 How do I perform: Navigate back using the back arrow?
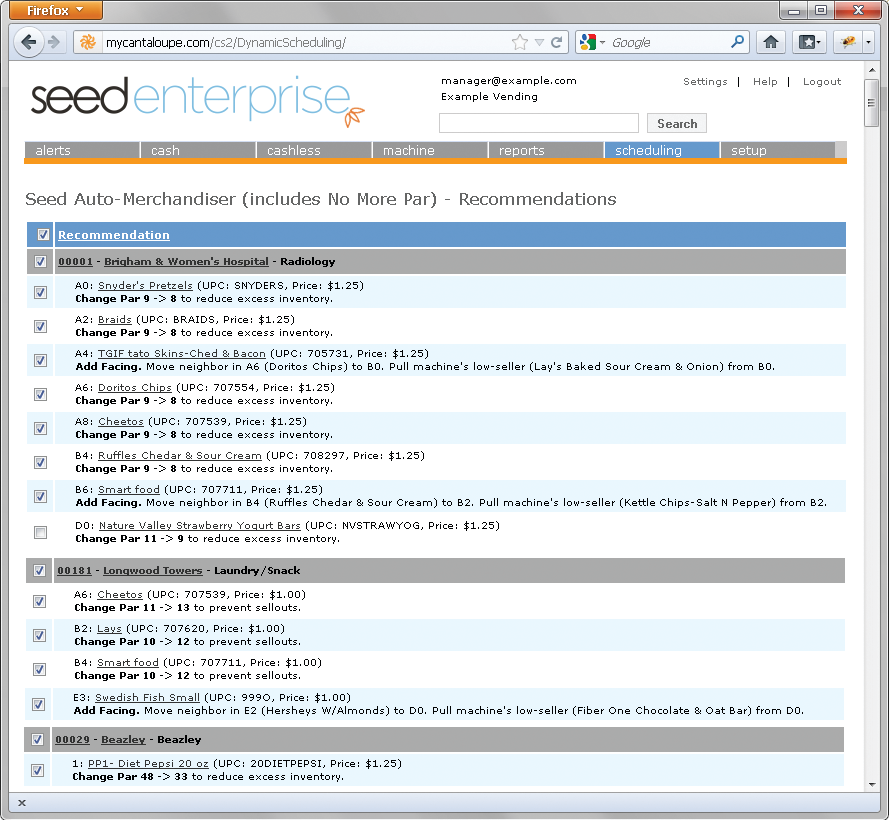(x=29, y=41)
